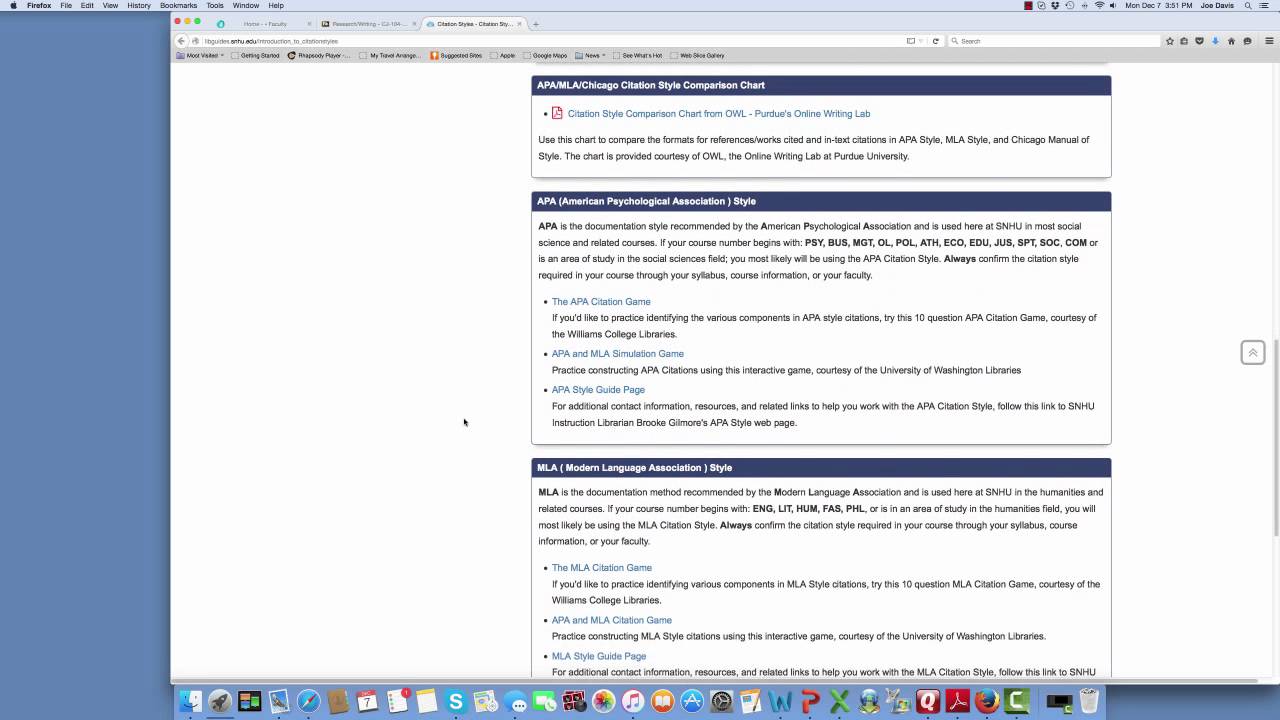This screenshot has height=720, width=1280.
Task: Open the Firefox hamburger menu
Action: click(1270, 41)
